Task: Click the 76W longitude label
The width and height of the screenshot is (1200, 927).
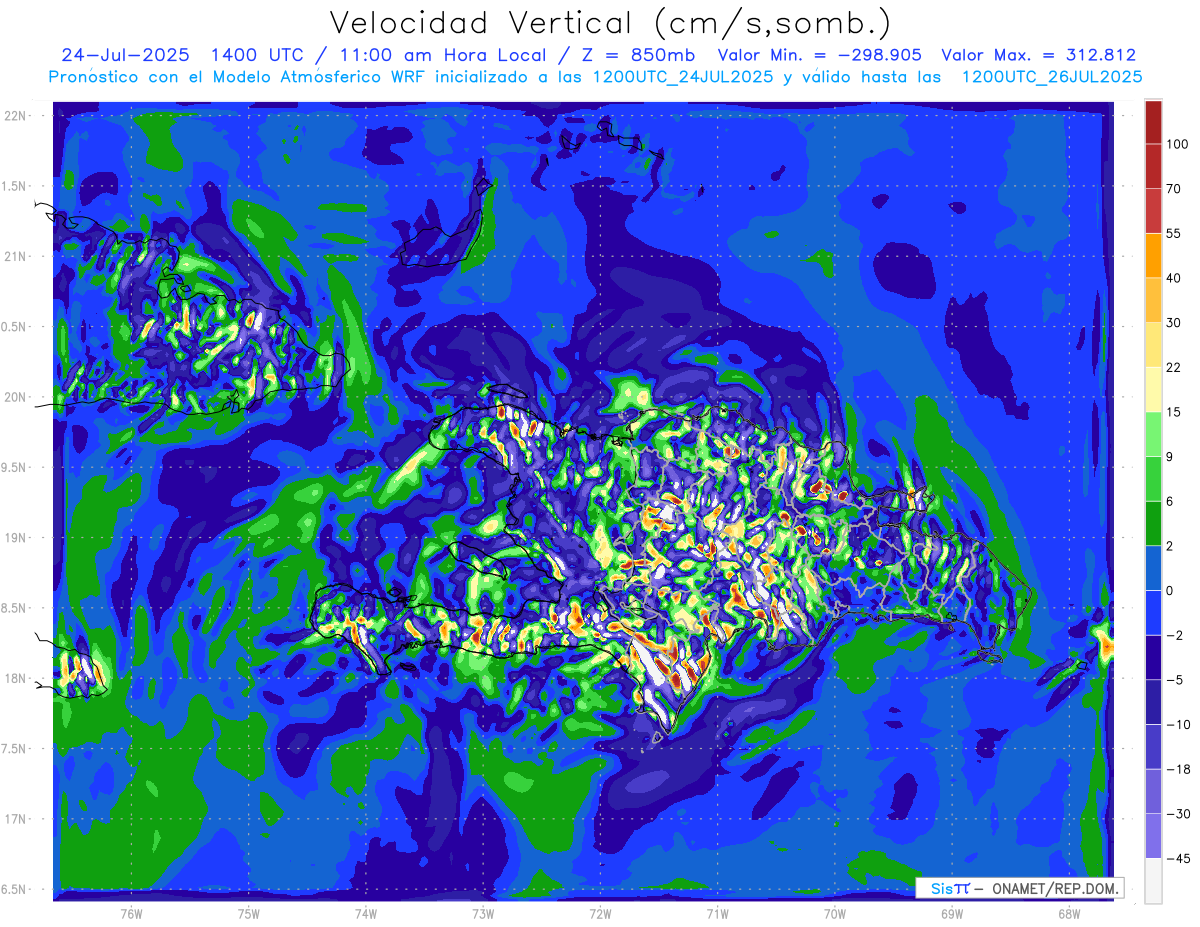Action: 131,914
